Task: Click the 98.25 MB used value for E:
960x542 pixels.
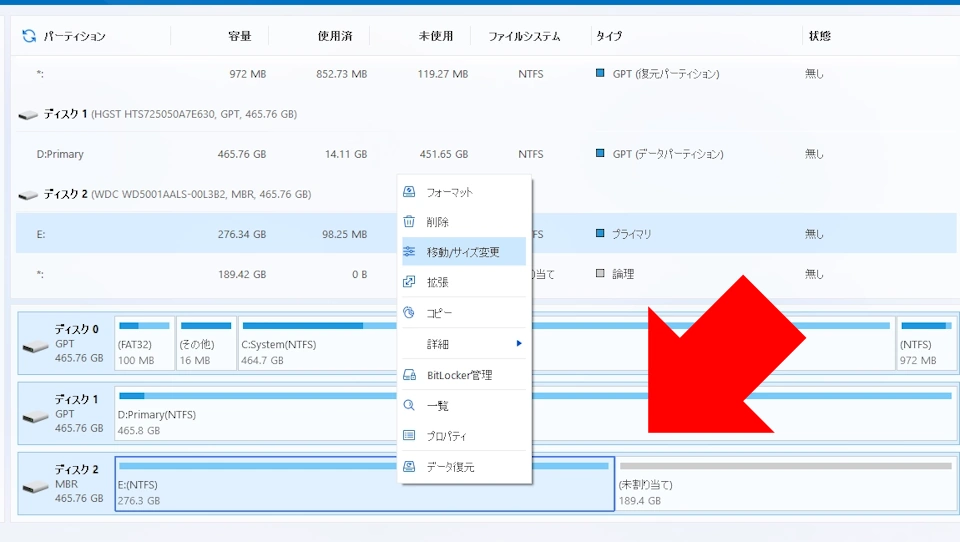Action: (x=345, y=234)
